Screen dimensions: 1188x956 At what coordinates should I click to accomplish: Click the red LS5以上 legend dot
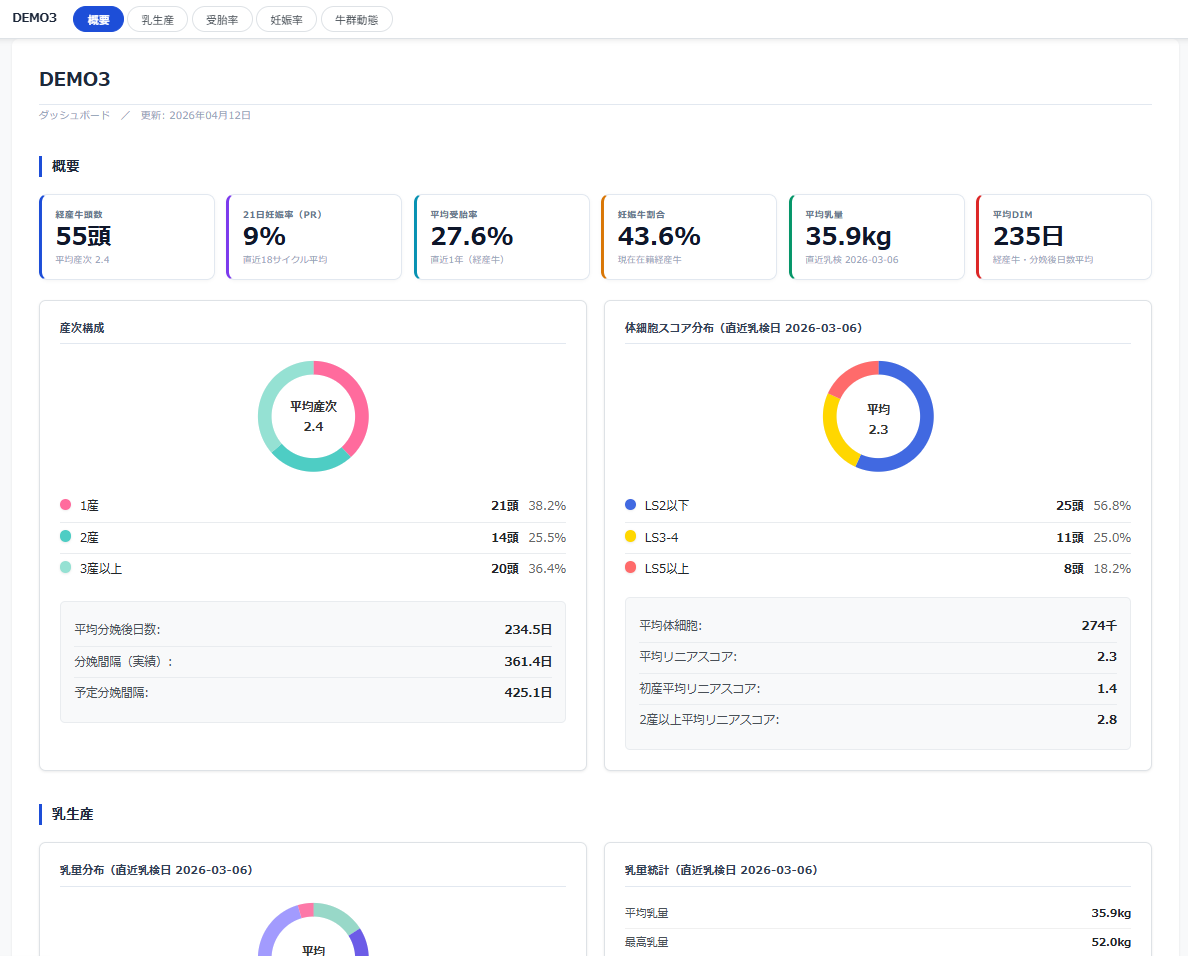click(630, 567)
